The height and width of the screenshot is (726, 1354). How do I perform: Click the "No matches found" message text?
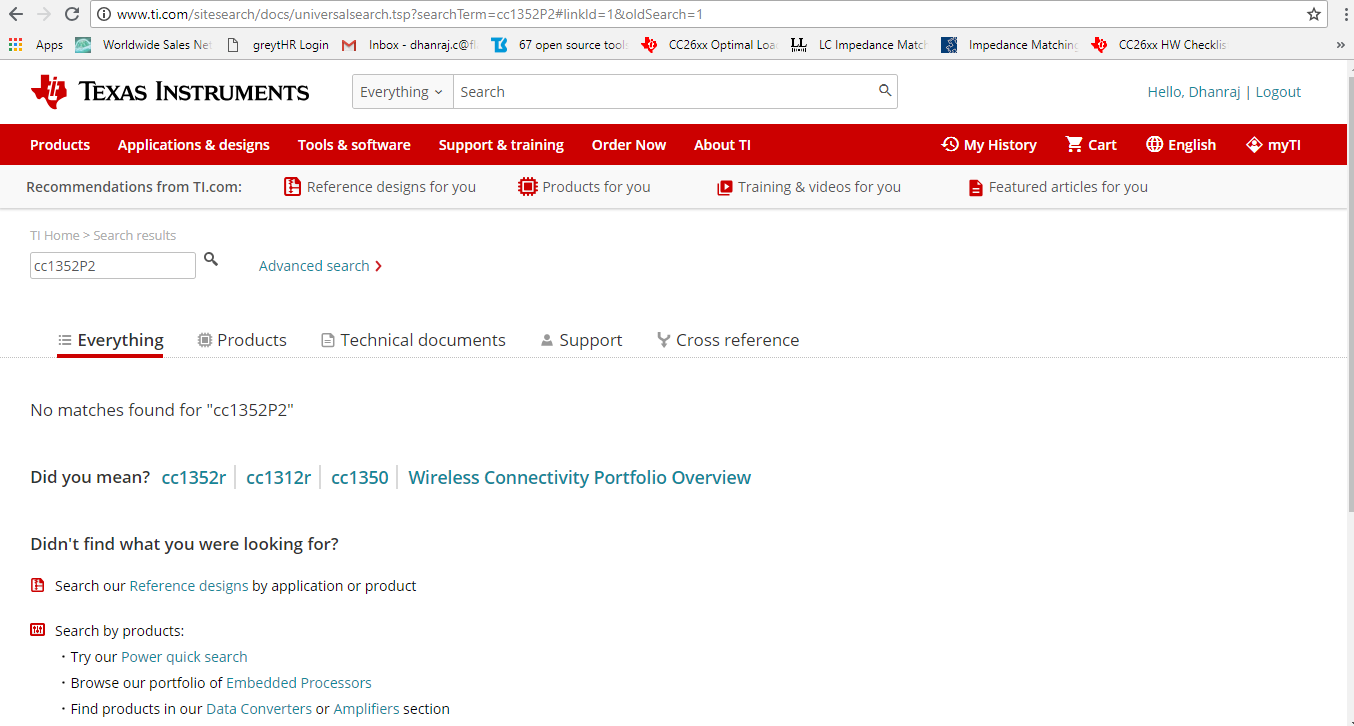(162, 410)
